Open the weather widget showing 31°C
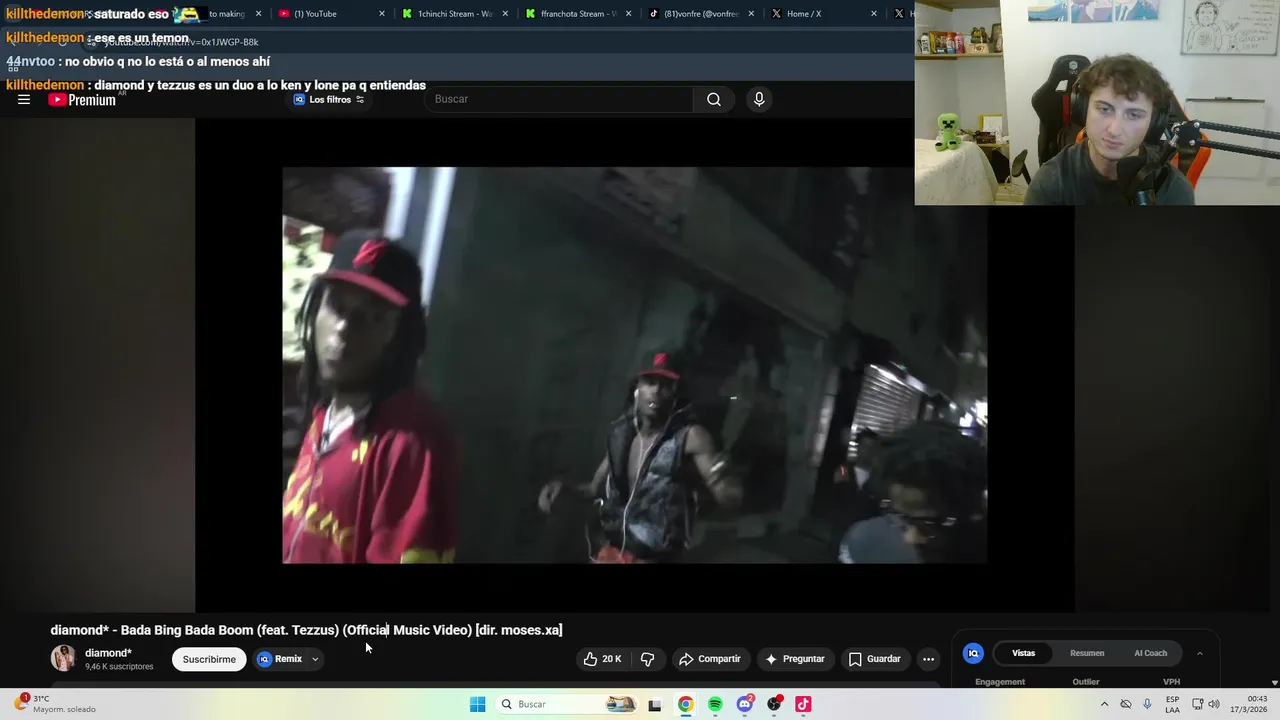The image size is (1280, 720). (55, 704)
